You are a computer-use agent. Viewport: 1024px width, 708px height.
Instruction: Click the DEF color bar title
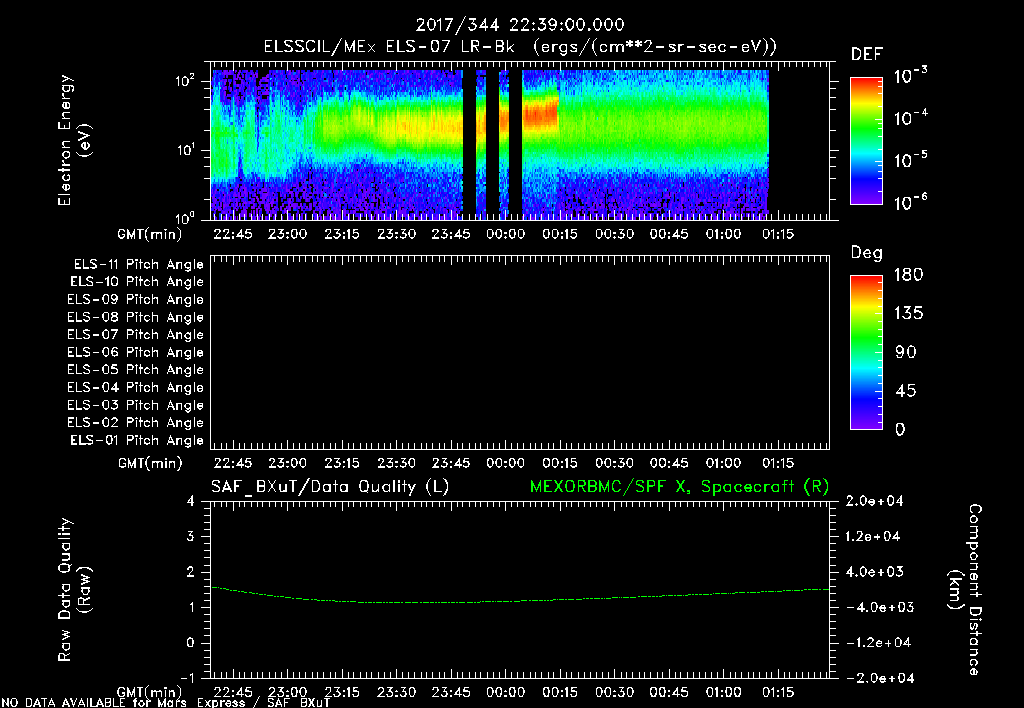(867, 54)
